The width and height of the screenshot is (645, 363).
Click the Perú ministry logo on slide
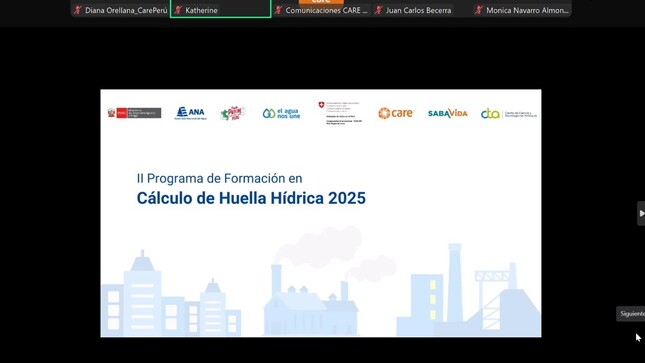point(135,113)
